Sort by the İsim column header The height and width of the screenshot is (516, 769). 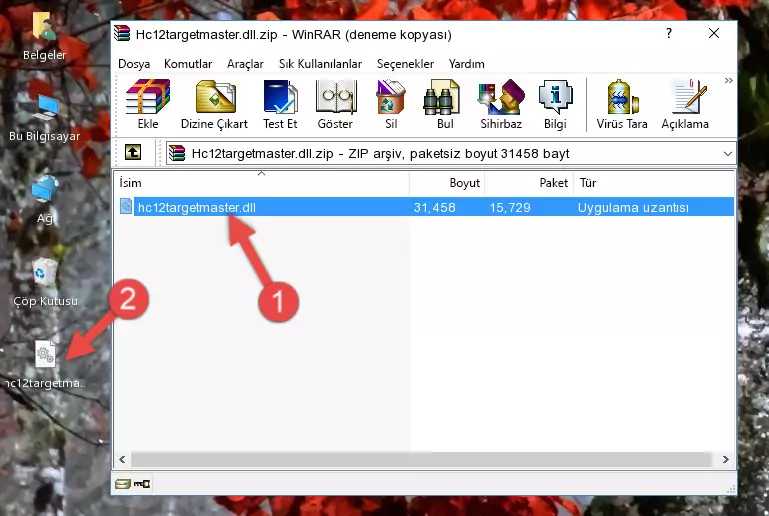click(262, 182)
